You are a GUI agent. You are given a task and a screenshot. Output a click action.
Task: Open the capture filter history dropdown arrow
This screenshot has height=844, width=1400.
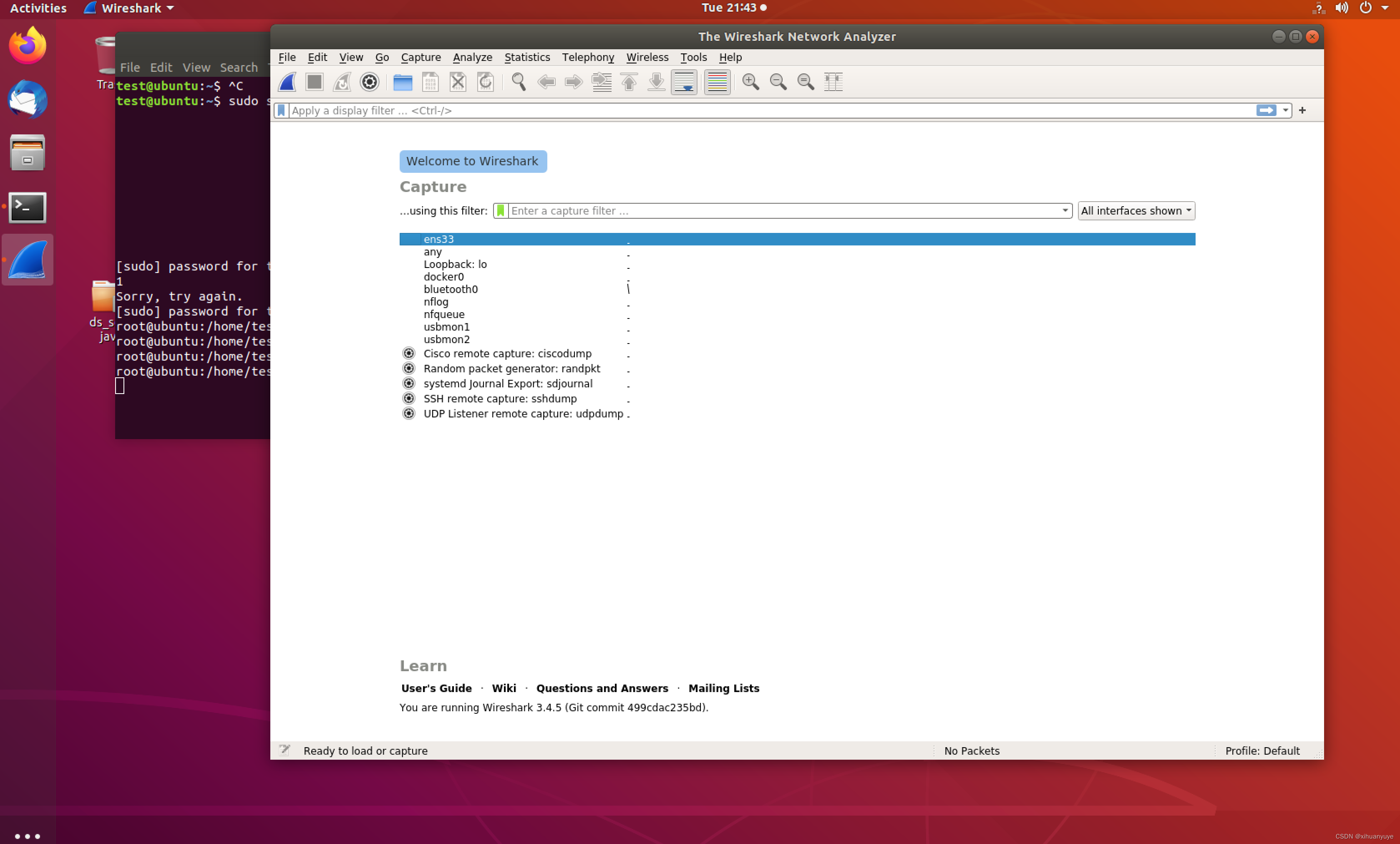[1065, 211]
